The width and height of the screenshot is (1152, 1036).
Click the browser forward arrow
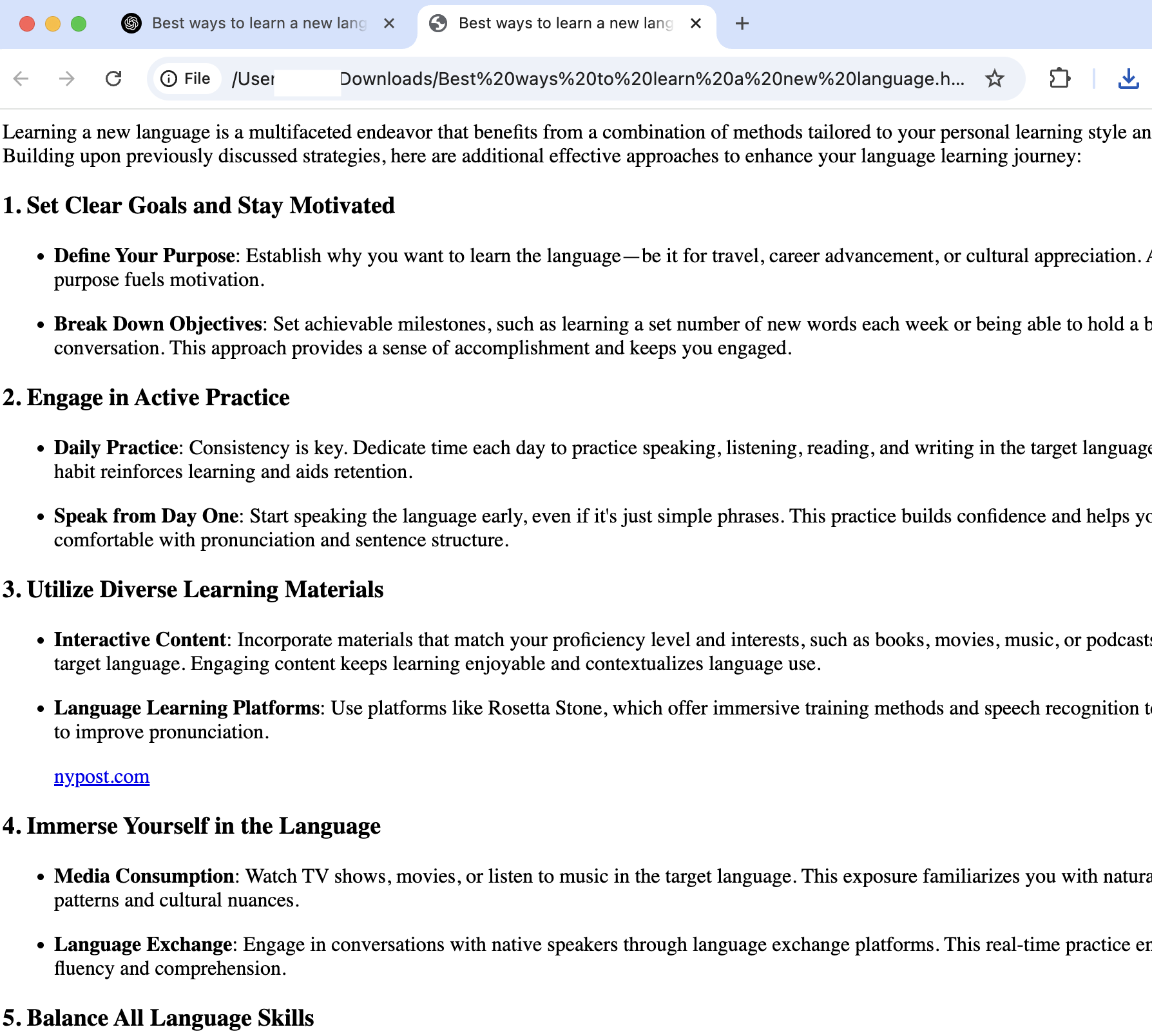pos(66,79)
